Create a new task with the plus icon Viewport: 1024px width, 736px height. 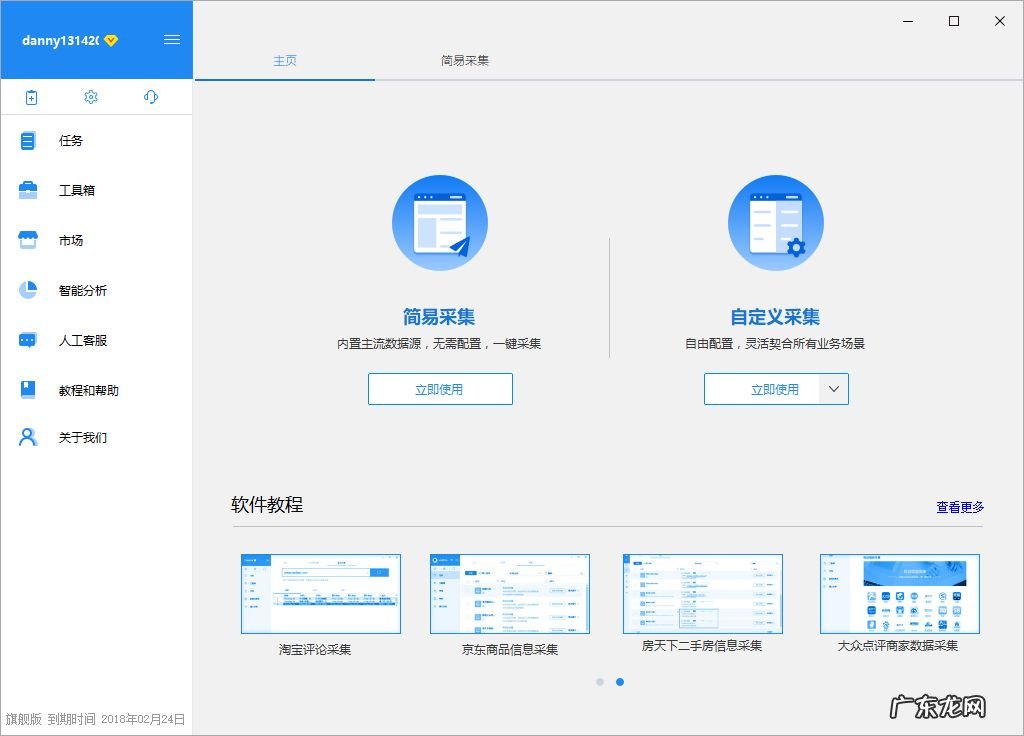coord(31,97)
